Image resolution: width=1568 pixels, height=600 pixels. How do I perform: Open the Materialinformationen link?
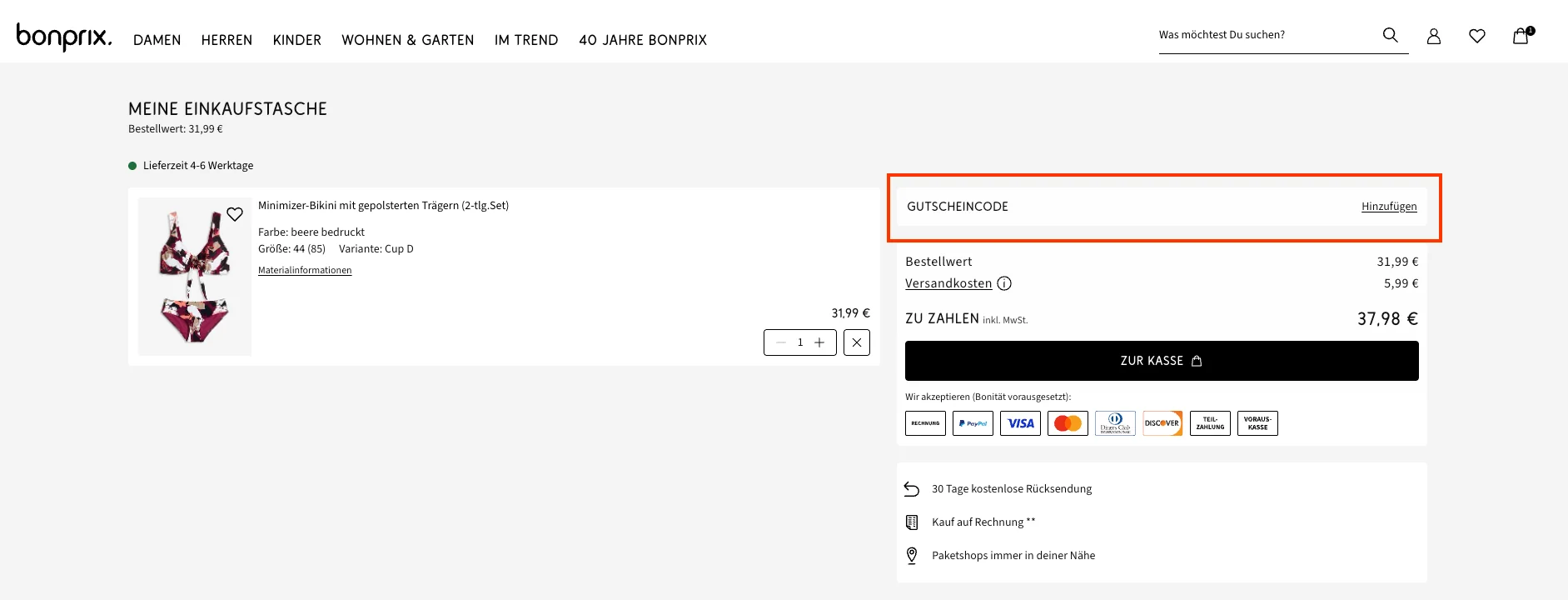click(305, 270)
